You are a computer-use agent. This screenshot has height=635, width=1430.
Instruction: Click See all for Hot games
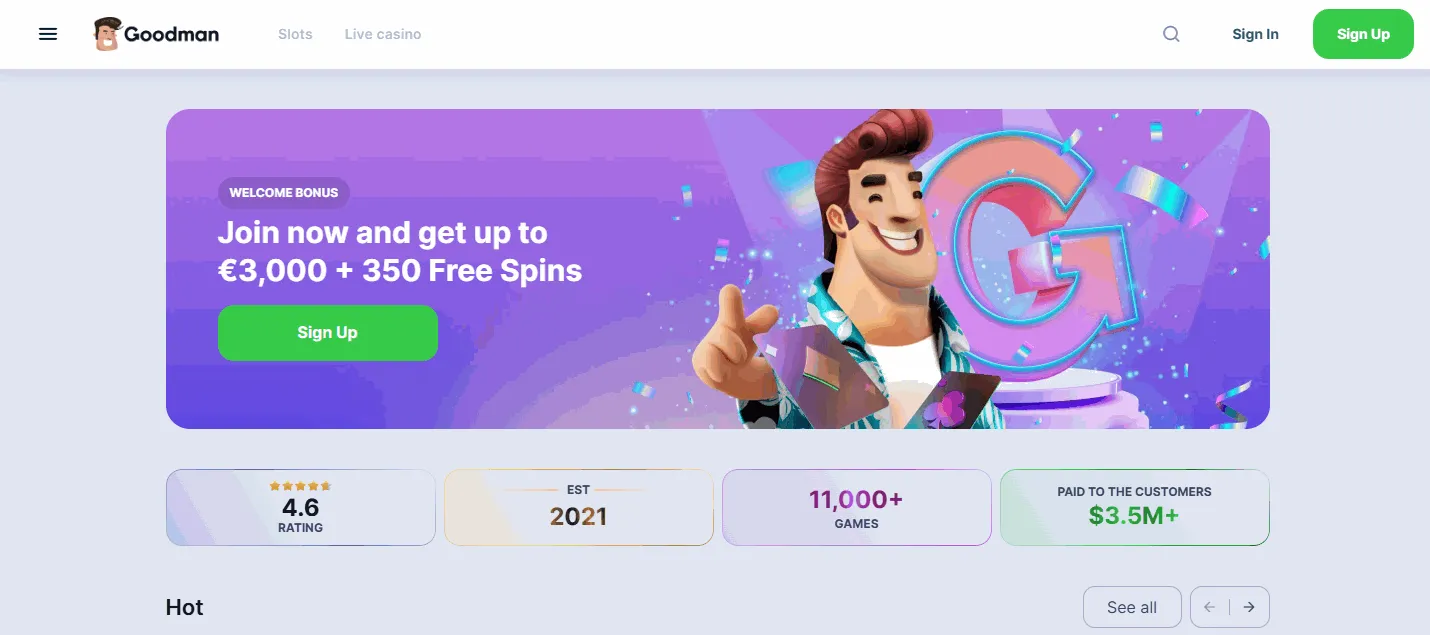(1132, 607)
